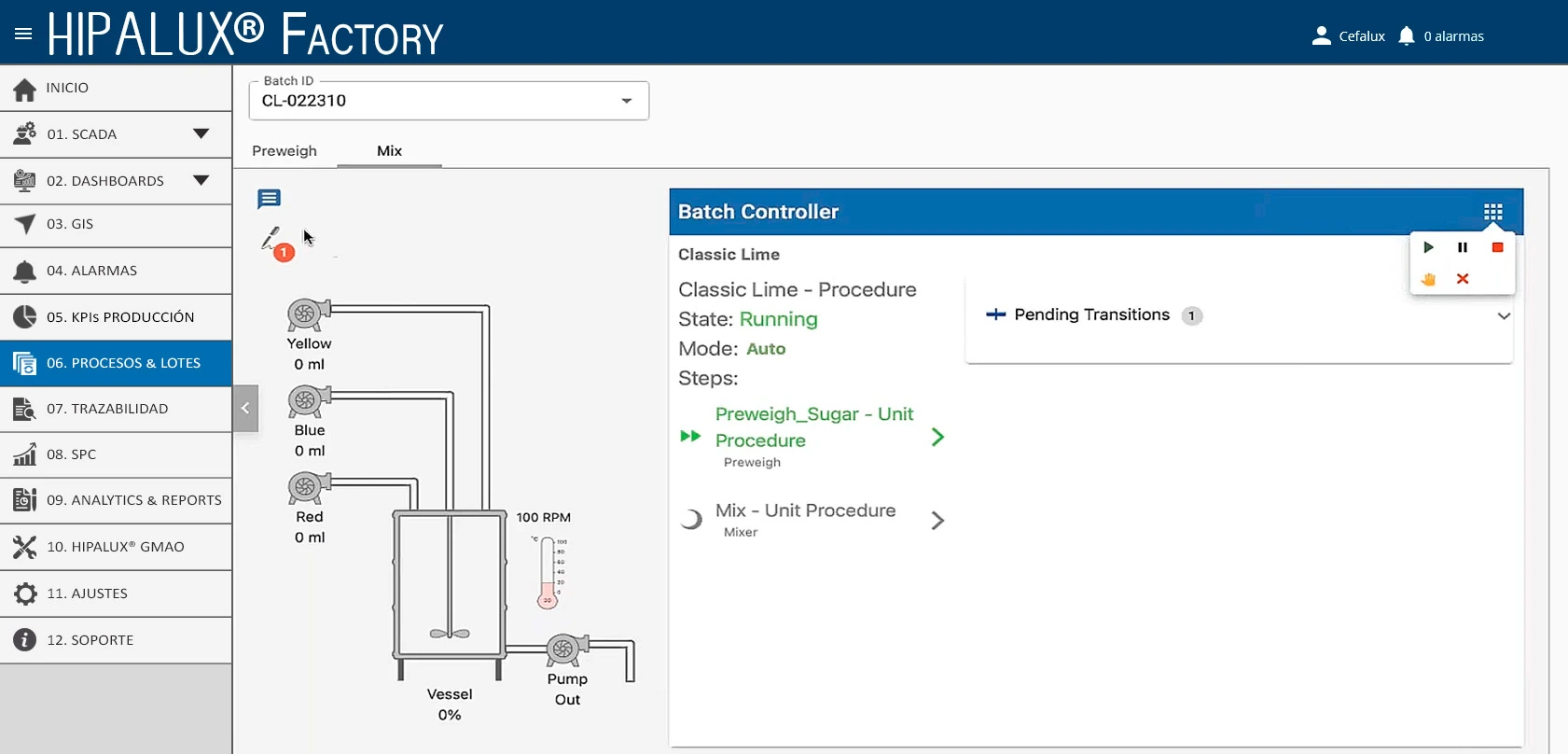The image size is (1568, 754).
Task: Expand the Pending Transitions panel chevron
Action: click(1504, 315)
